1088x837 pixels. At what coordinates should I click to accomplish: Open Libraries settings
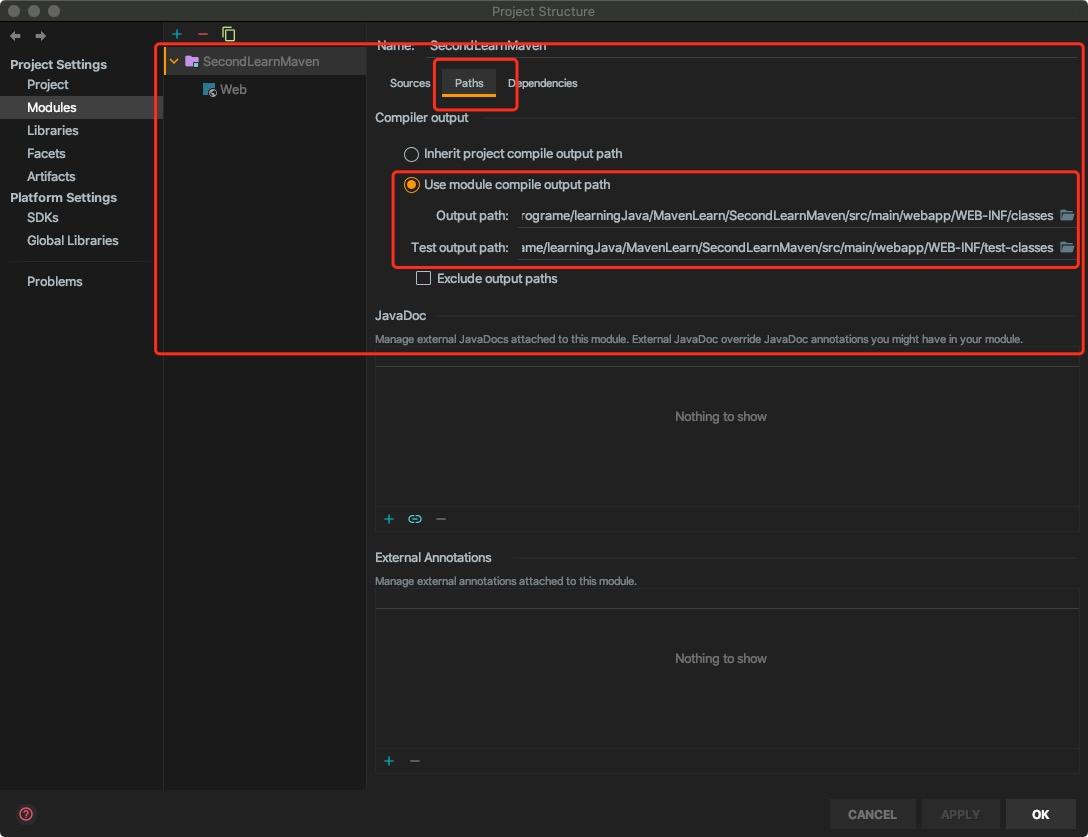[53, 130]
